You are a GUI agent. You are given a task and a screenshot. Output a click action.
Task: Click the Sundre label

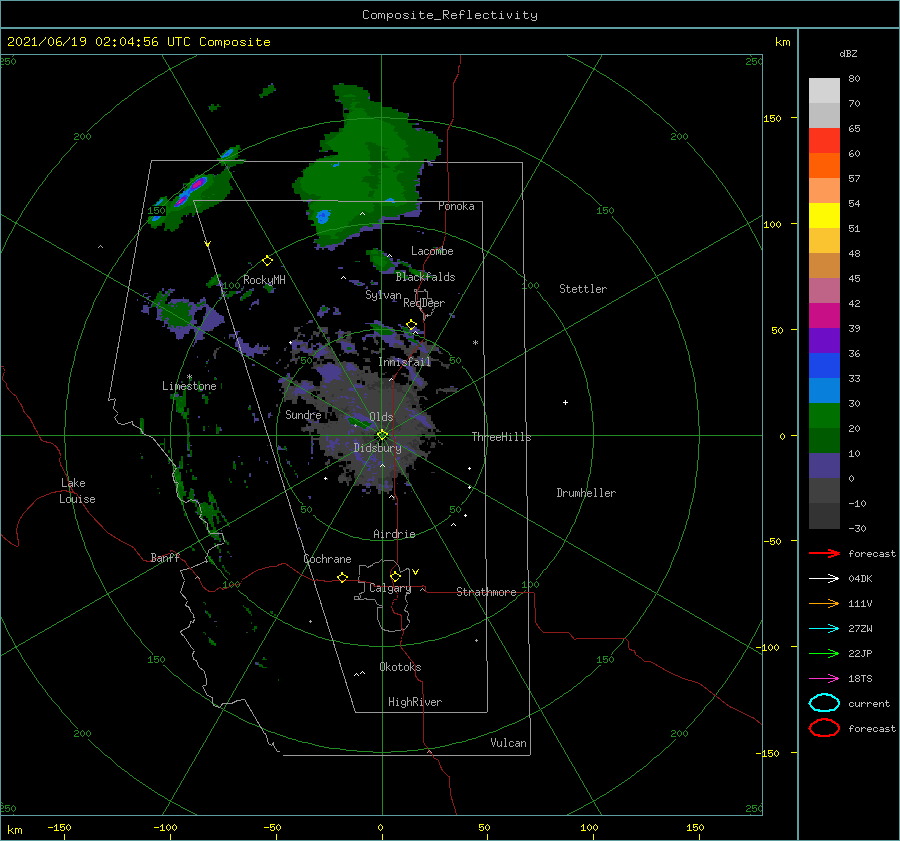[x=303, y=414]
